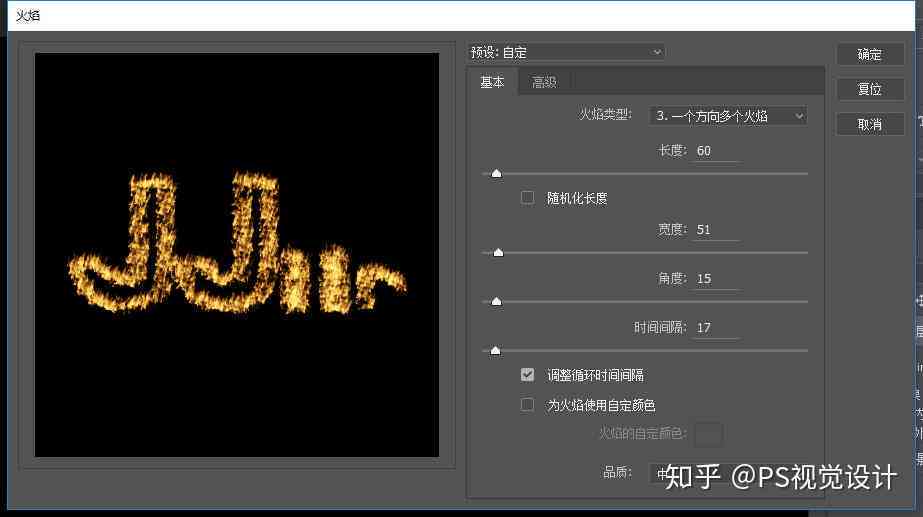Open the 预设 preset dropdown
This screenshot has width=923, height=517.
point(566,52)
